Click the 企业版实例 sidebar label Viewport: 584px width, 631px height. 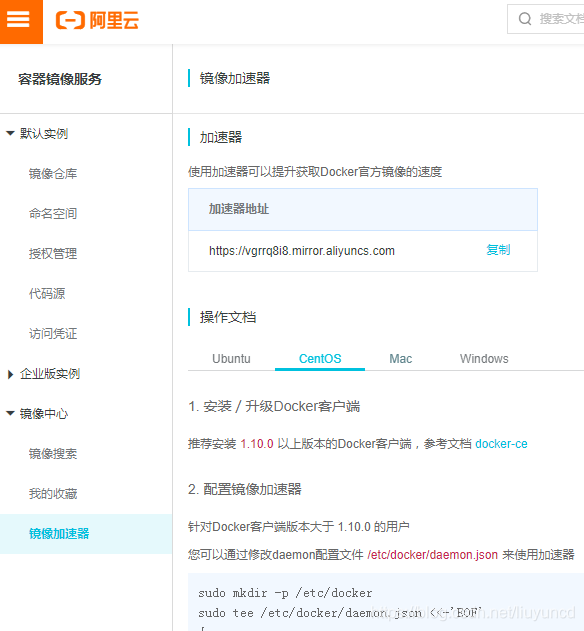click(50, 374)
